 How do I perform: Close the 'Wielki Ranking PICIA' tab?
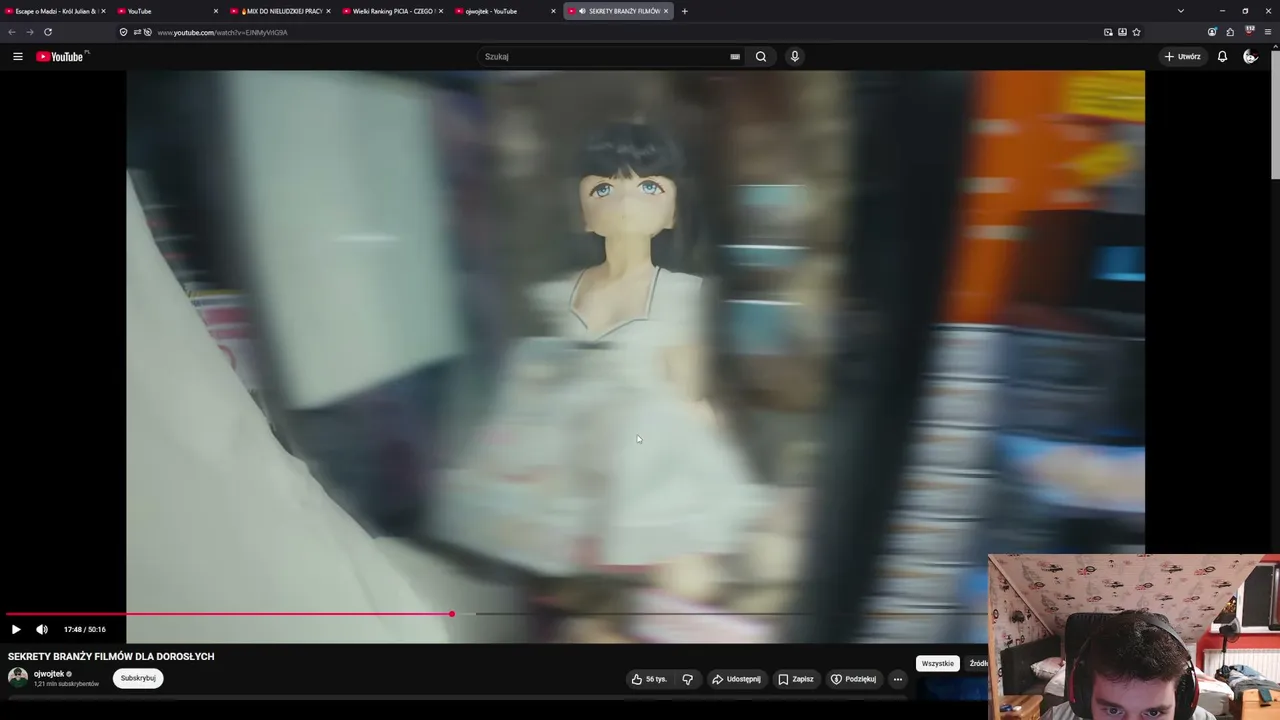coord(441,11)
